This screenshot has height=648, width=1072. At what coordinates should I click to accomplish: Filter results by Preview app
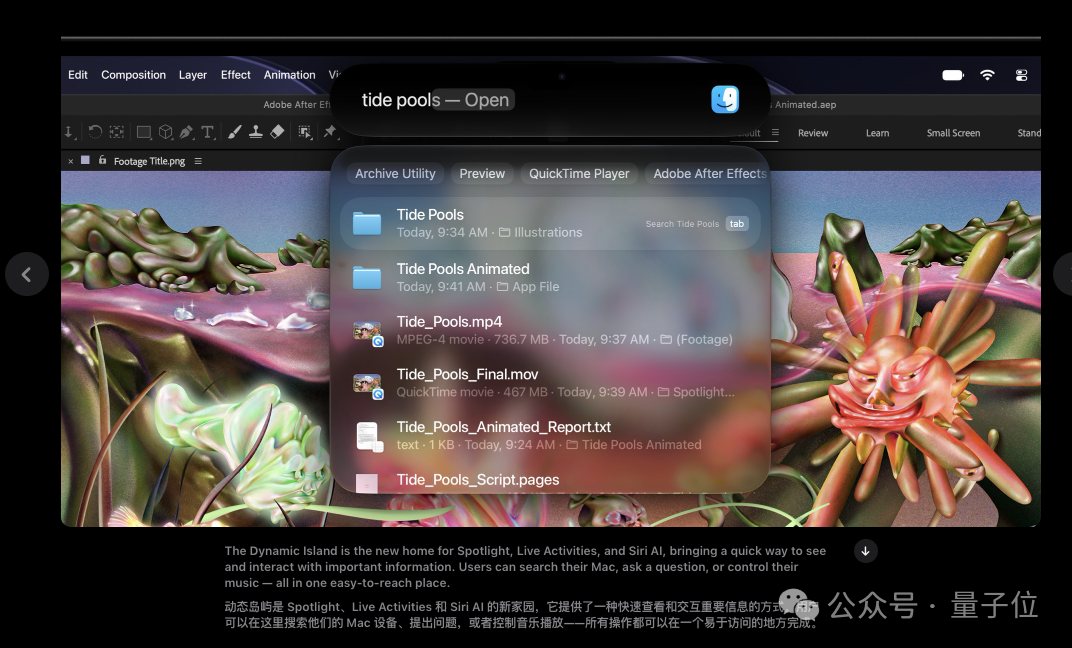(482, 174)
